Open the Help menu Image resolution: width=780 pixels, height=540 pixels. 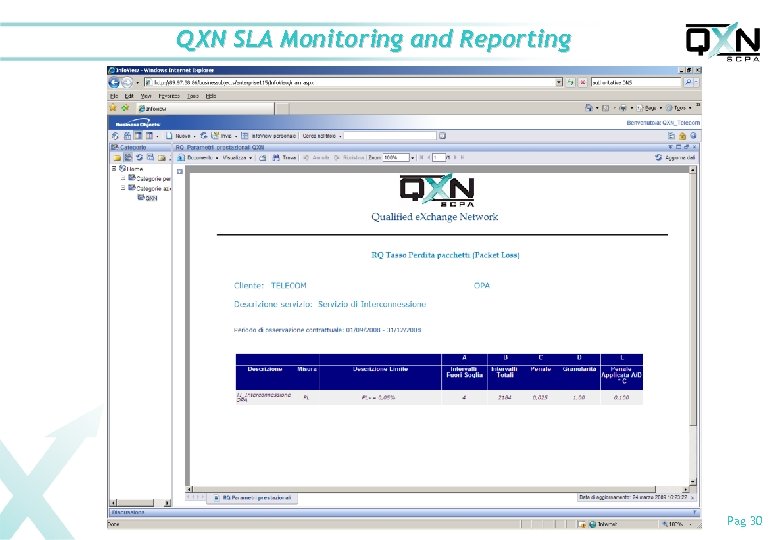click(211, 96)
